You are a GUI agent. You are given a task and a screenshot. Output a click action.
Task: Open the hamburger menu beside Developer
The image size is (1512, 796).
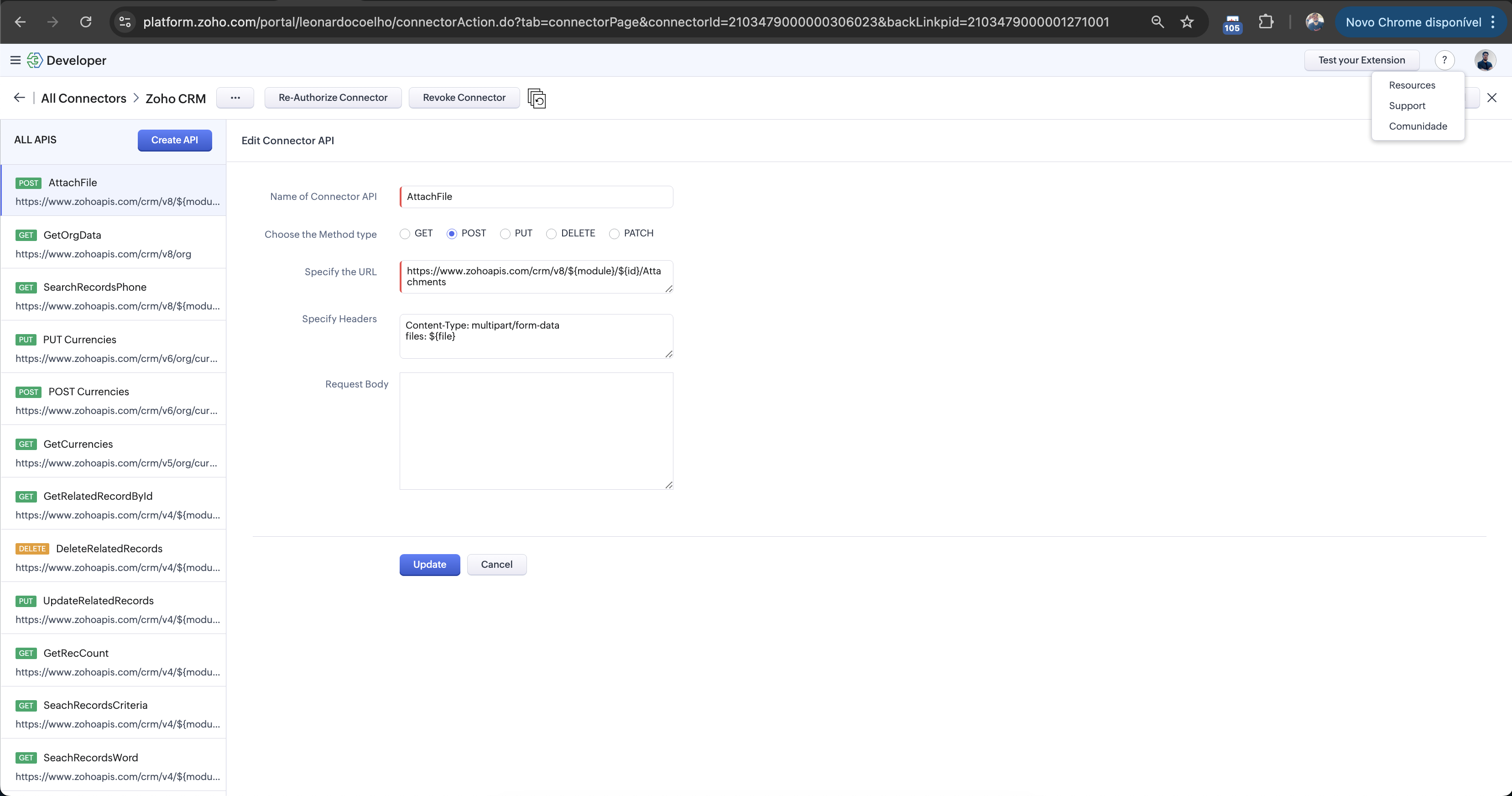[x=15, y=60]
